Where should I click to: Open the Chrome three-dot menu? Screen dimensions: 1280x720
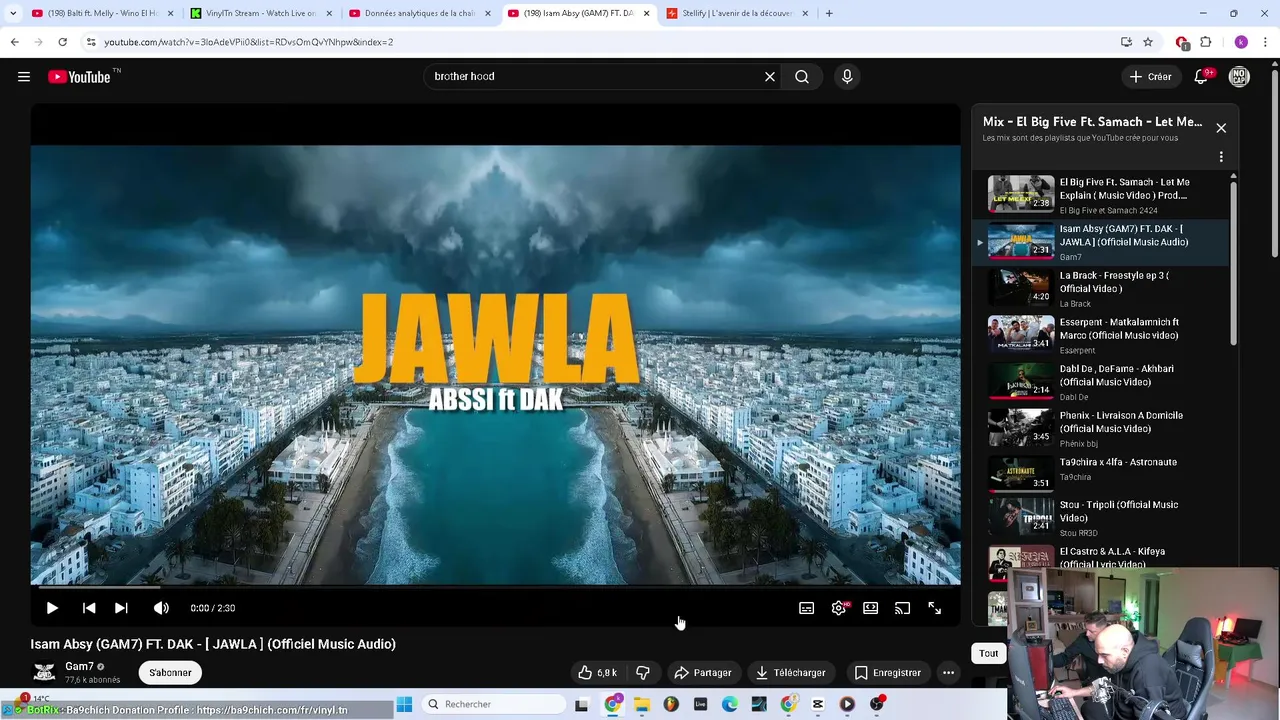click(1266, 42)
